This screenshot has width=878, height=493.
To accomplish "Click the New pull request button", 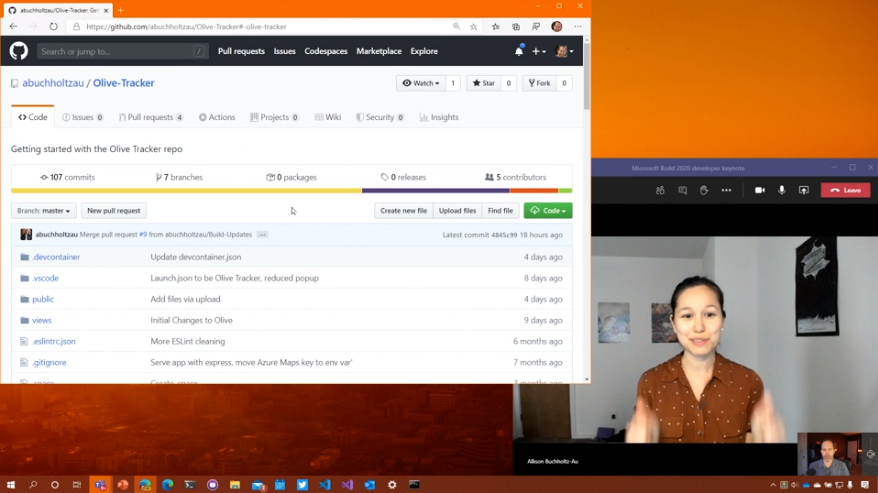I will point(114,211).
